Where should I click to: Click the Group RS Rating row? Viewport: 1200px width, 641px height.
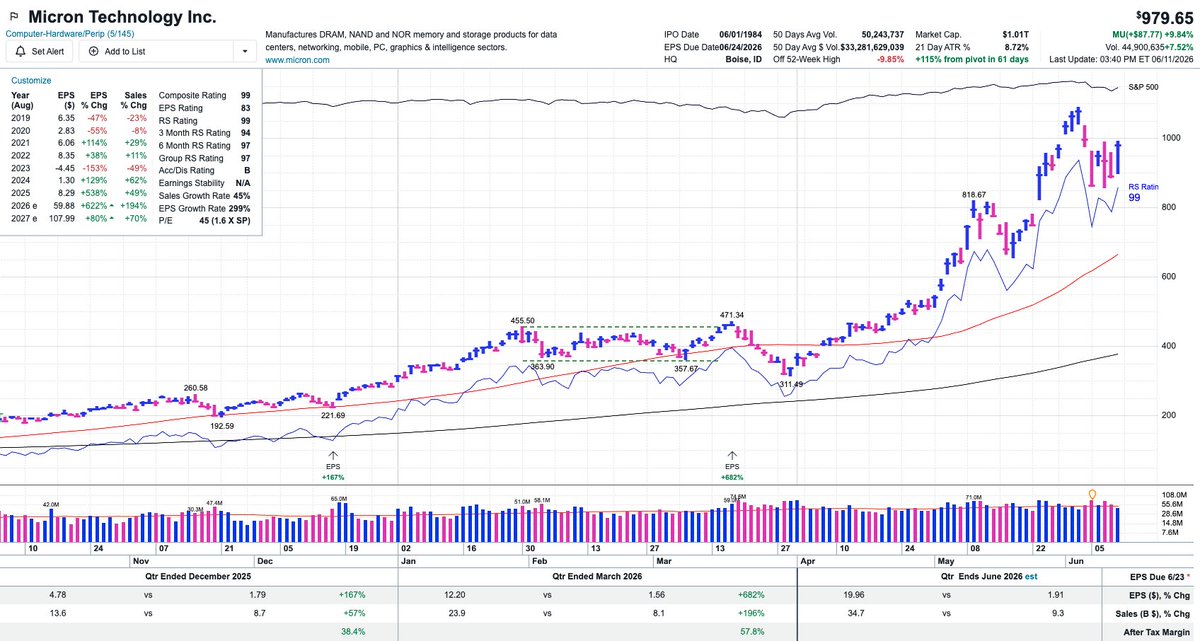coord(205,158)
